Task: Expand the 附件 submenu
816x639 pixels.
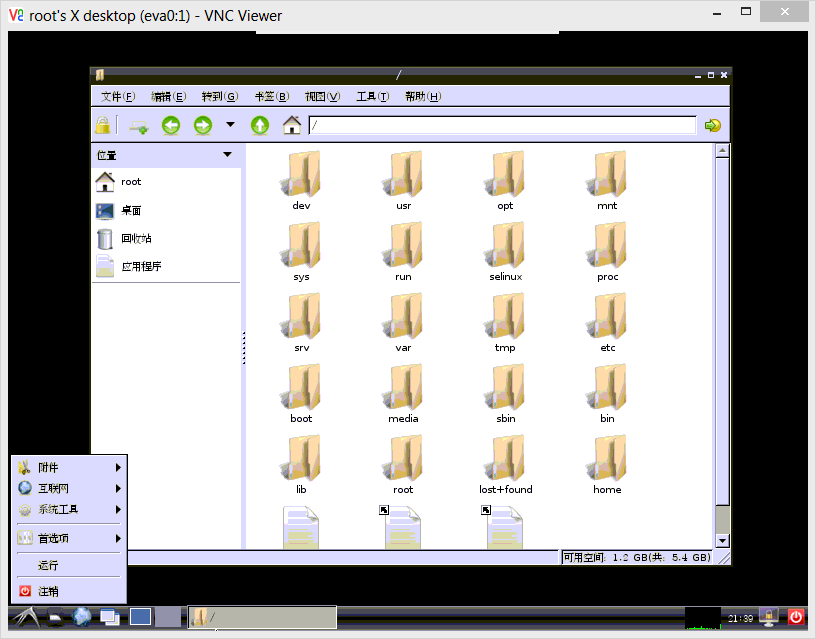Action: pyautogui.click(x=68, y=467)
